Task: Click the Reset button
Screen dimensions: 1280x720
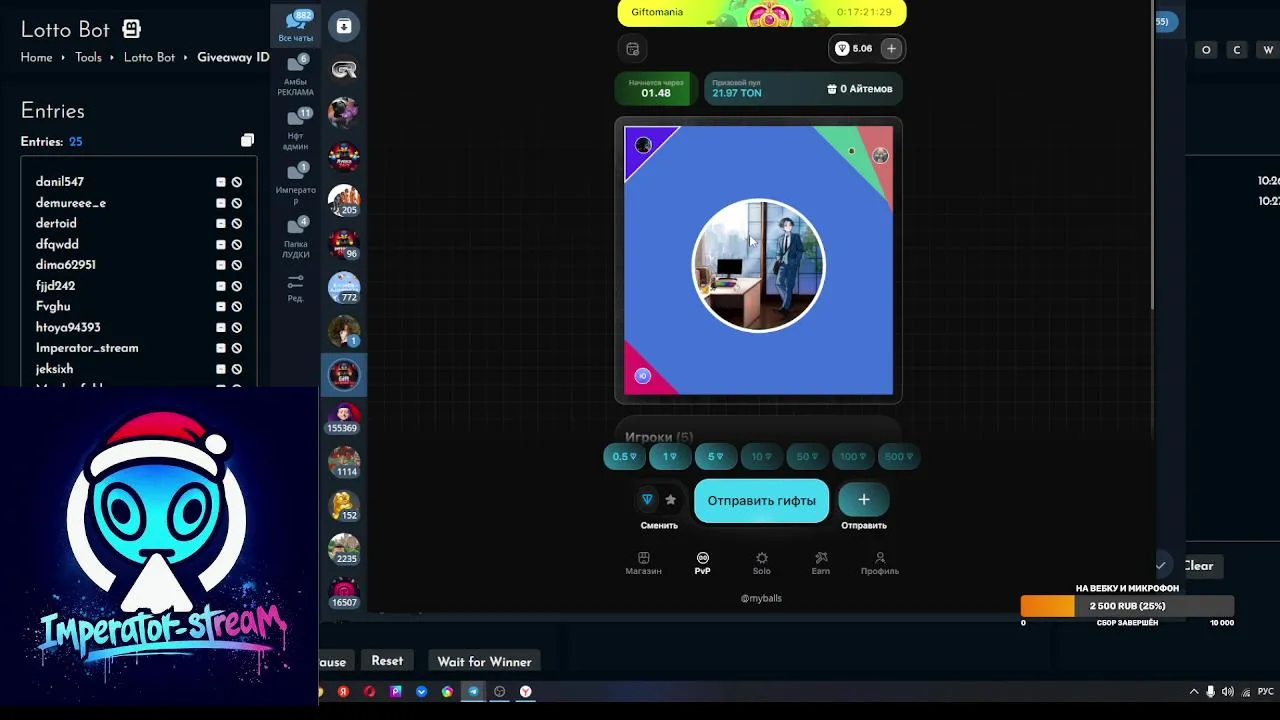Action: point(387,661)
